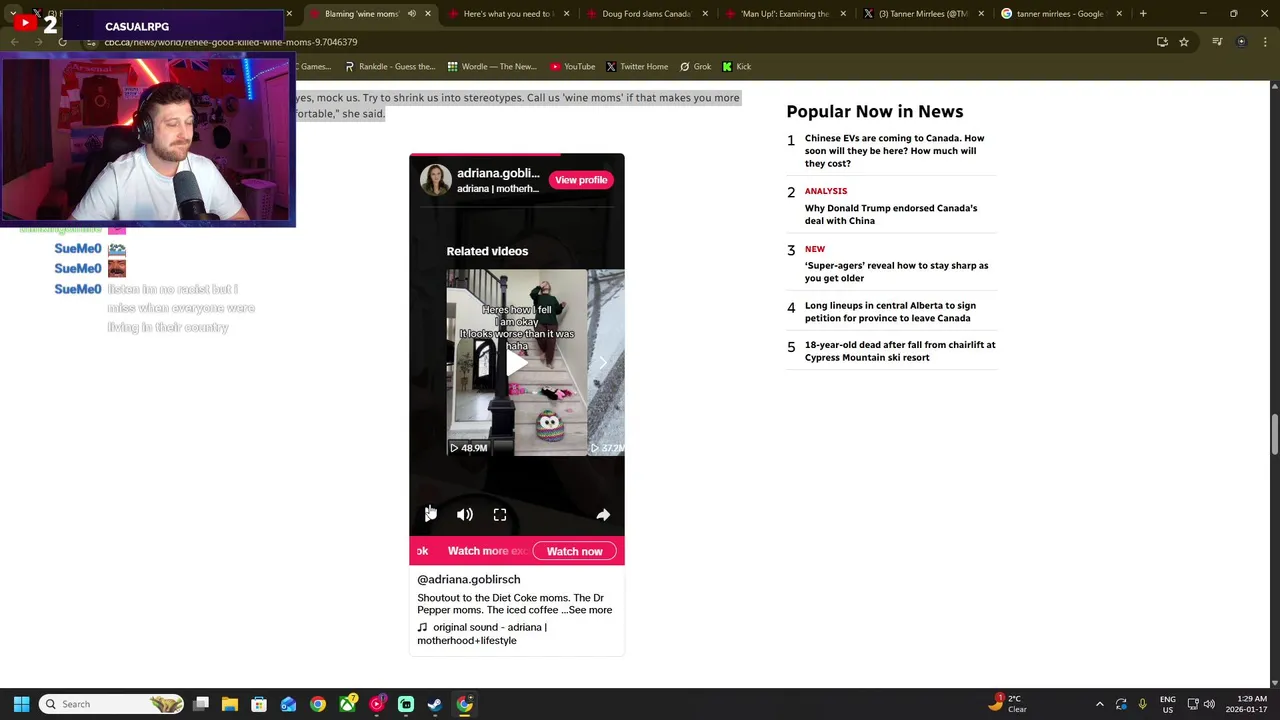This screenshot has width=1280, height=720.
Task: Pause or play the TikTok embed
Action: point(430,514)
